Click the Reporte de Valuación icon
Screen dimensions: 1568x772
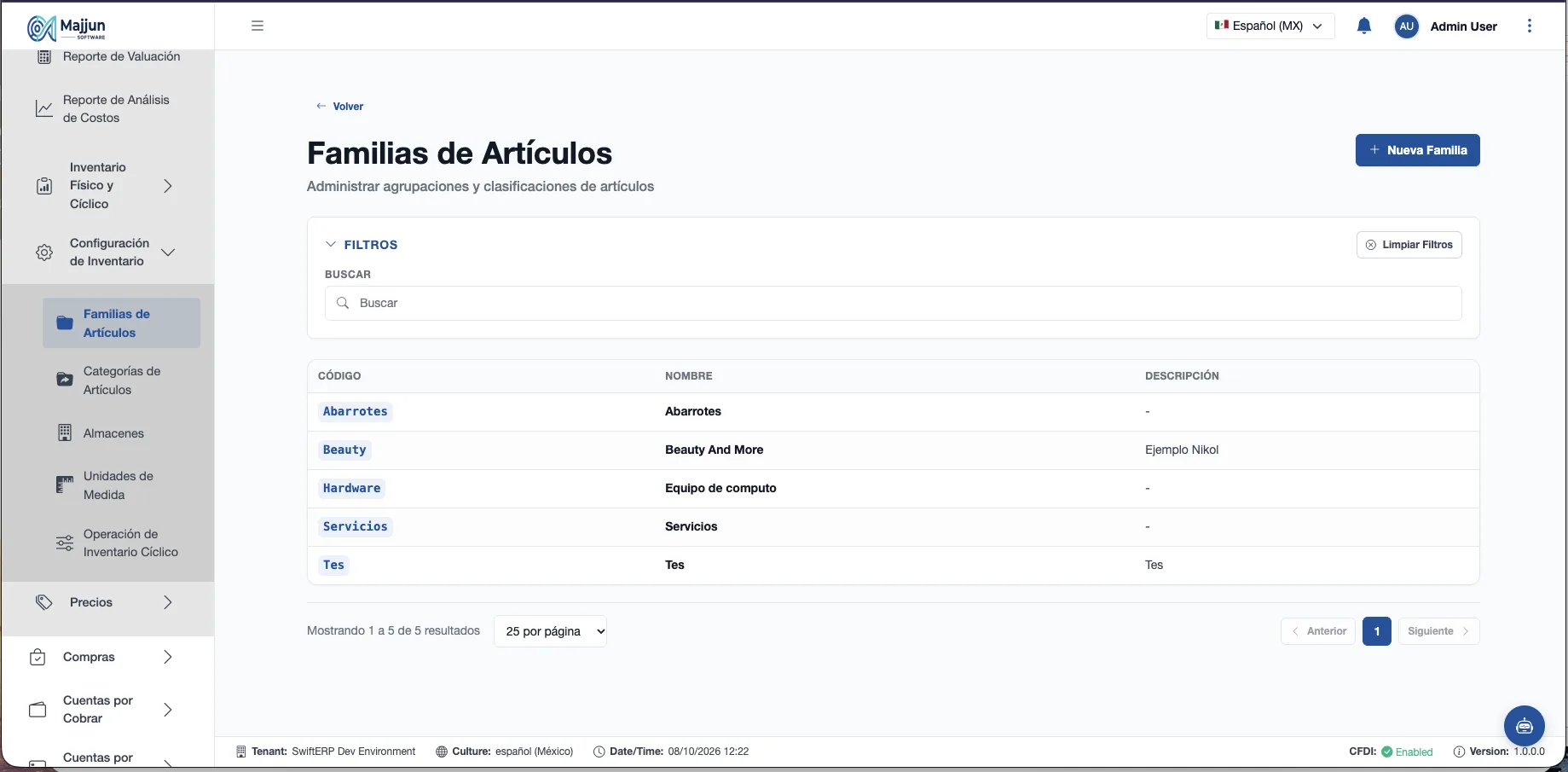(44, 56)
